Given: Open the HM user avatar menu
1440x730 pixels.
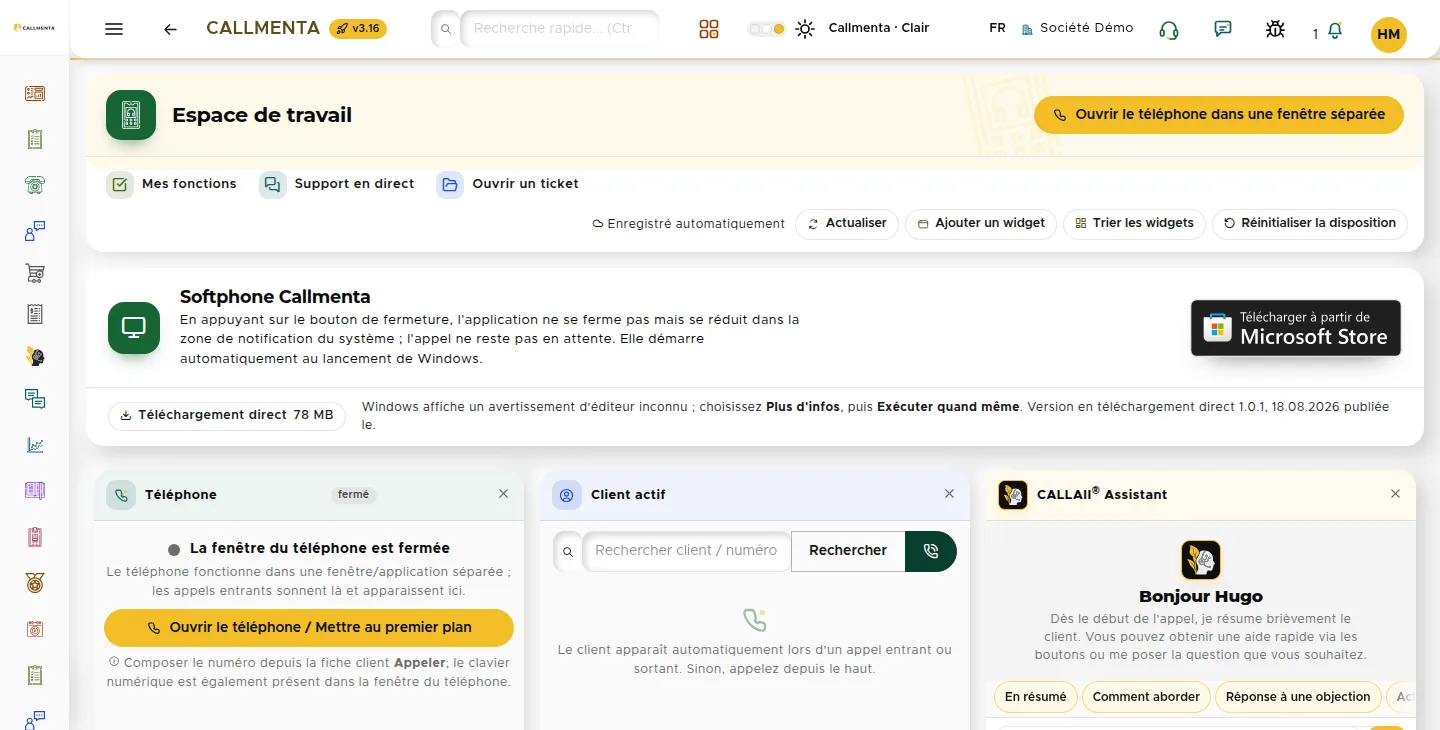Looking at the screenshot, I should pos(1388,34).
